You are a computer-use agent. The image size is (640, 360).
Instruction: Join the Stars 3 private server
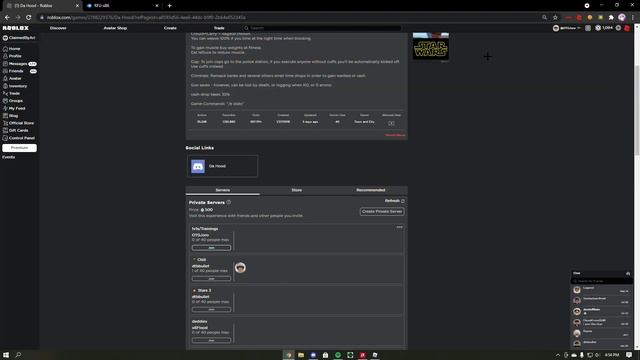point(211,309)
